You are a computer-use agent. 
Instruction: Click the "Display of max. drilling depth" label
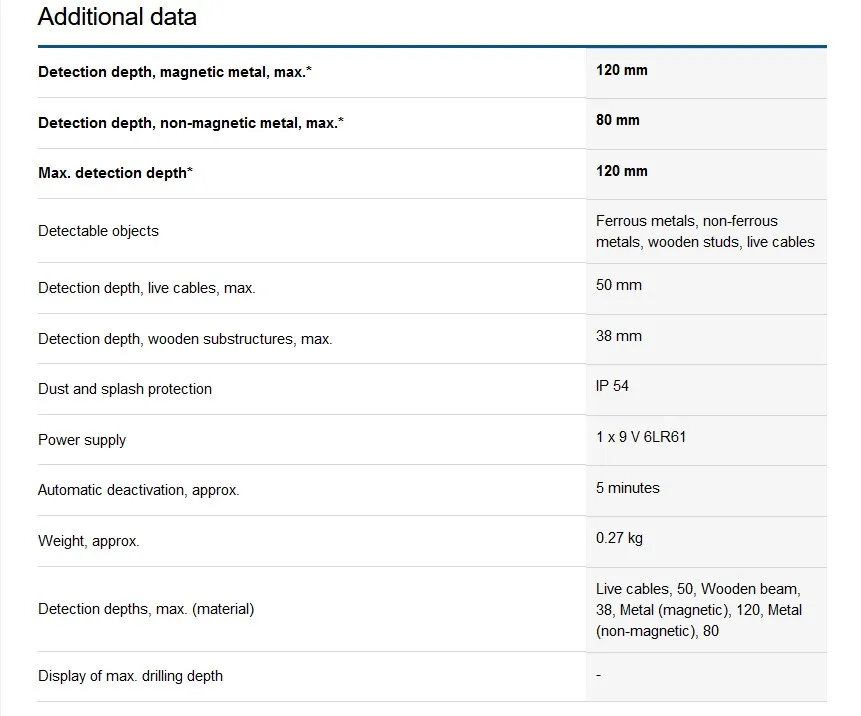[130, 676]
